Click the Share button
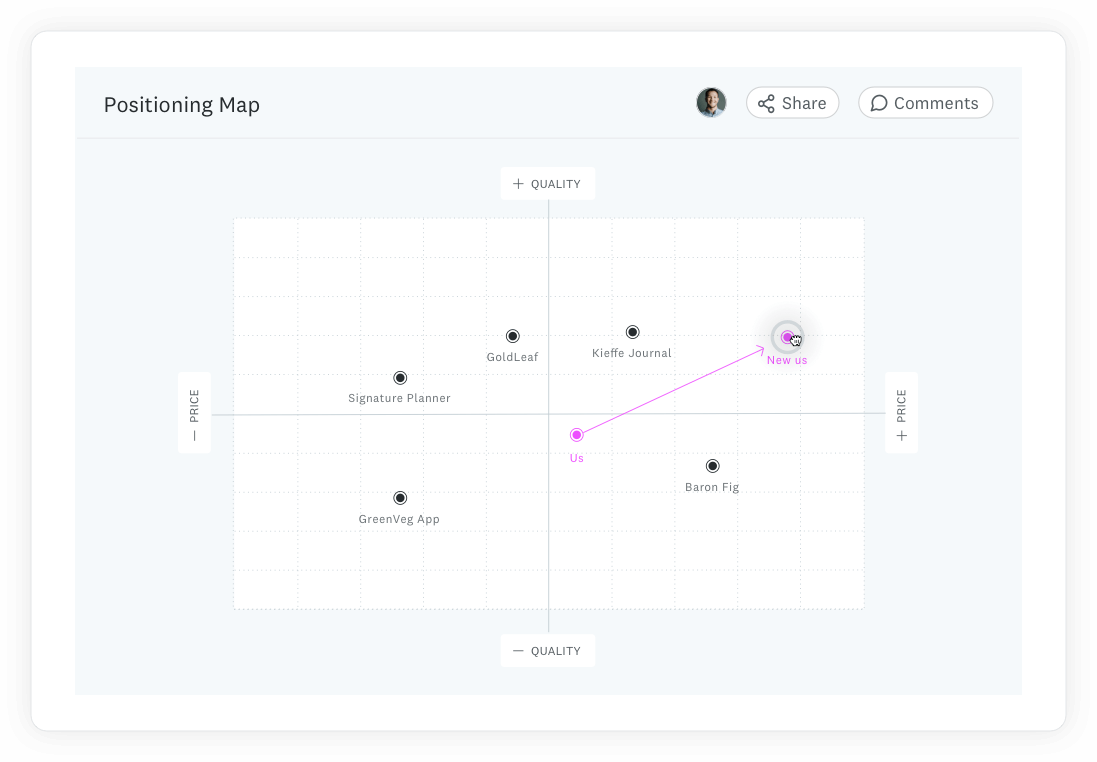Screen dimensions: 1097x762 point(792,103)
